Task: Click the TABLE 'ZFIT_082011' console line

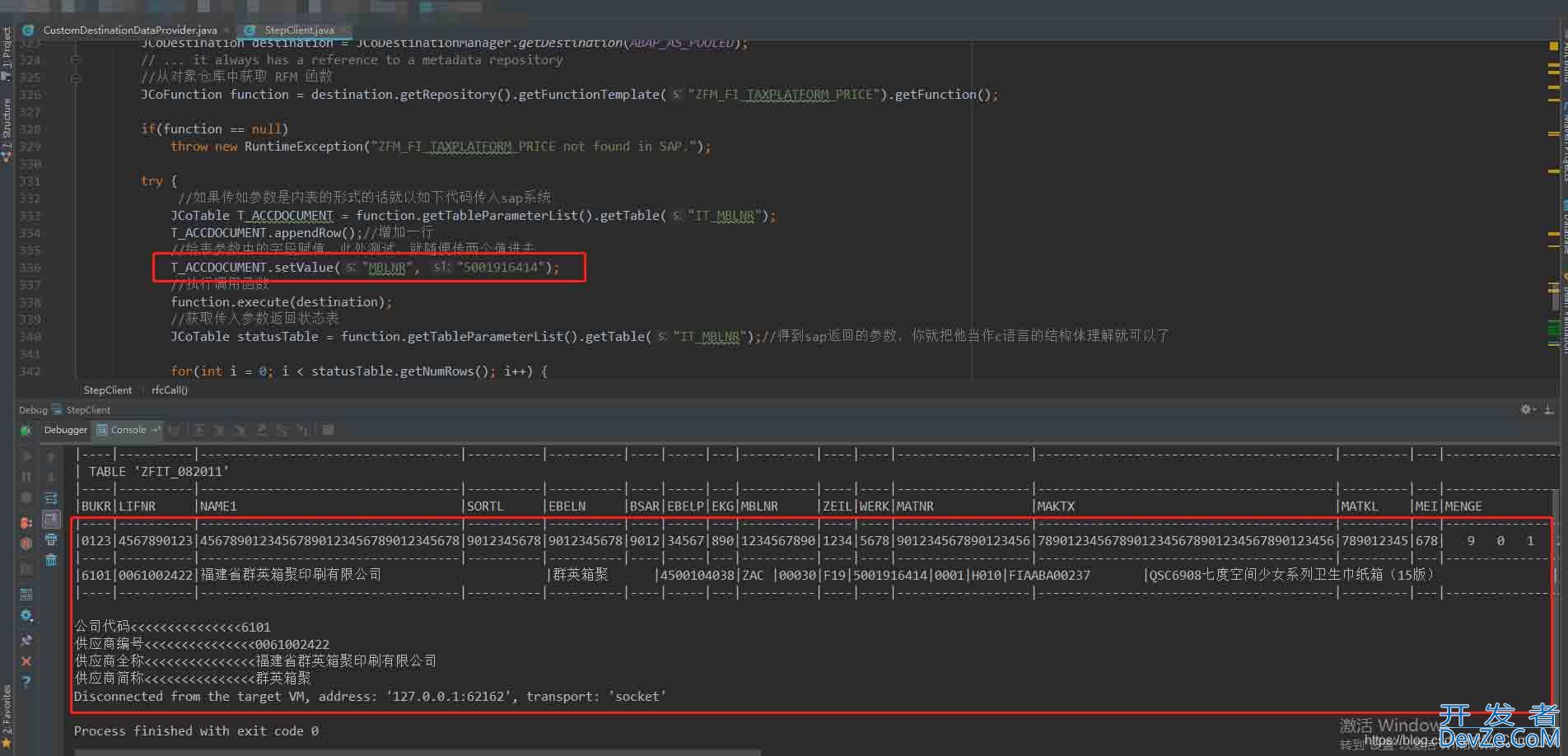Action: 152,472
